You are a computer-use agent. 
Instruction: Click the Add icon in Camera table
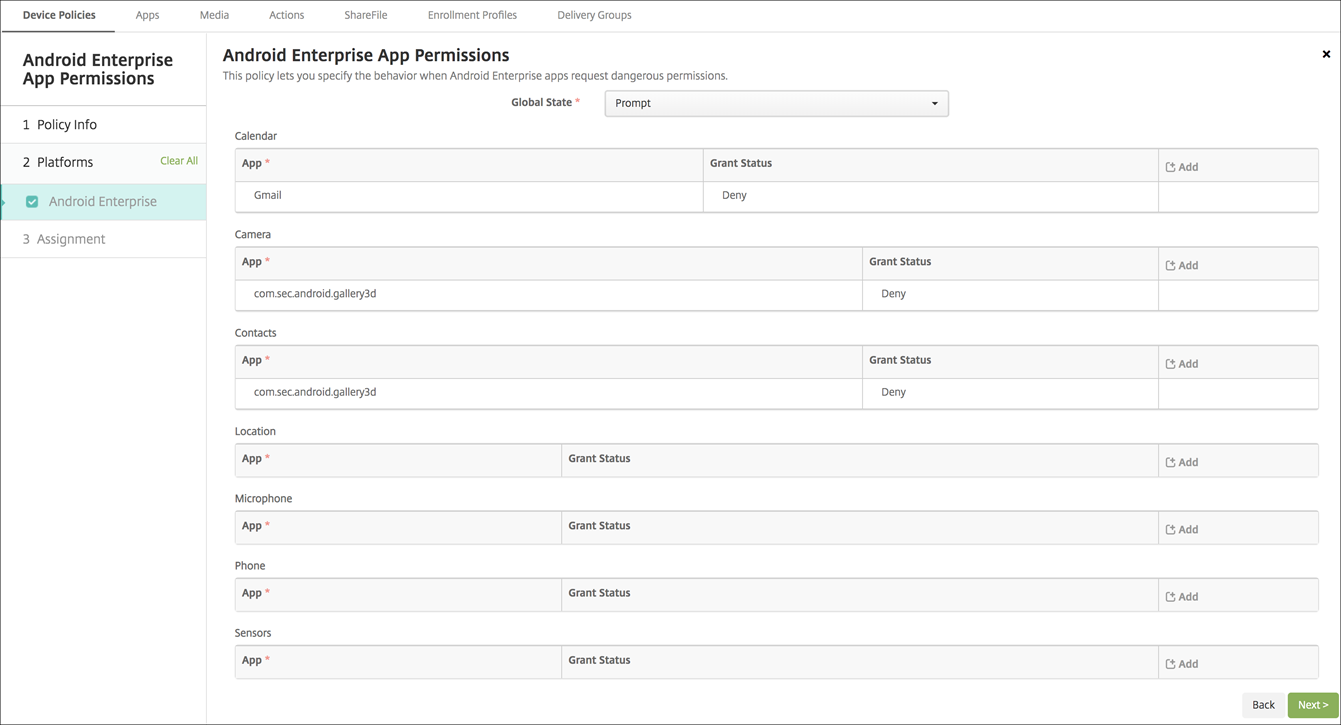point(1181,265)
